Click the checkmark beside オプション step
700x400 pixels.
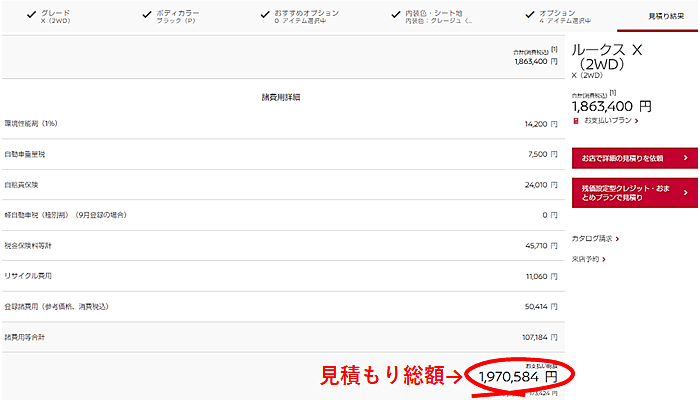[x=528, y=13]
